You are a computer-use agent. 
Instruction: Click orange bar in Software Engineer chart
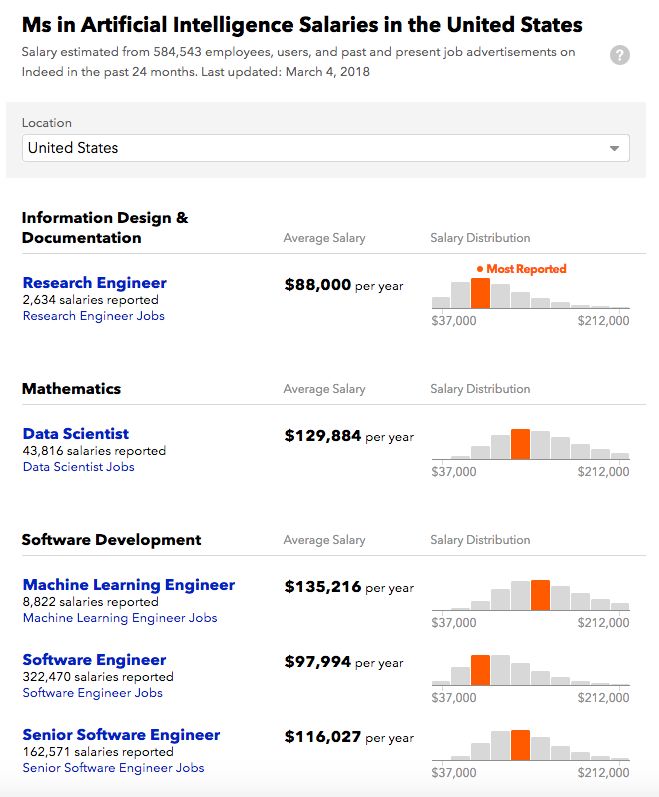[x=480, y=670]
